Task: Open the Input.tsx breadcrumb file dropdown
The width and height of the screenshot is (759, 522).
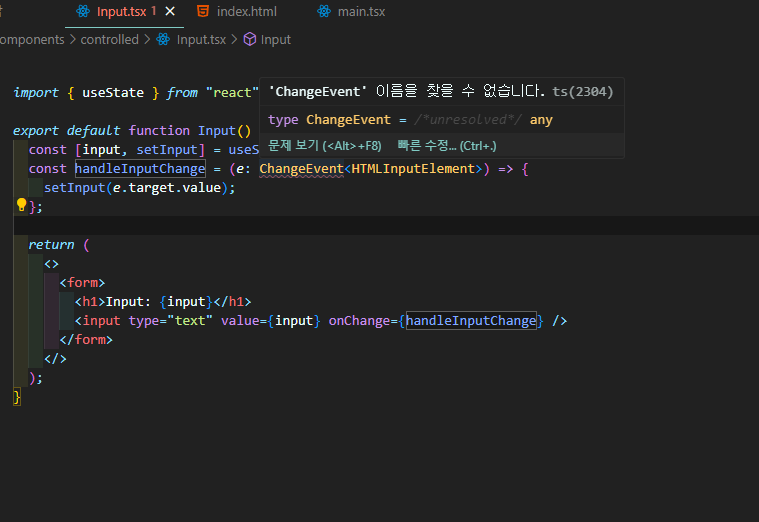Action: pyautogui.click(x=201, y=40)
